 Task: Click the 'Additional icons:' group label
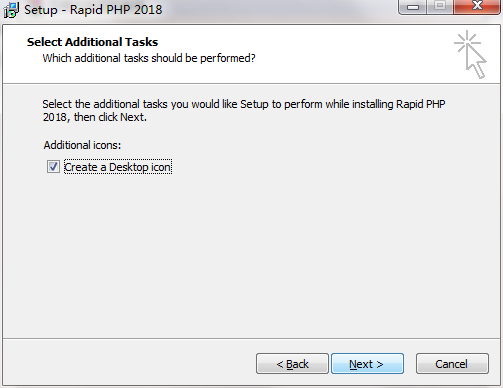tap(82, 145)
